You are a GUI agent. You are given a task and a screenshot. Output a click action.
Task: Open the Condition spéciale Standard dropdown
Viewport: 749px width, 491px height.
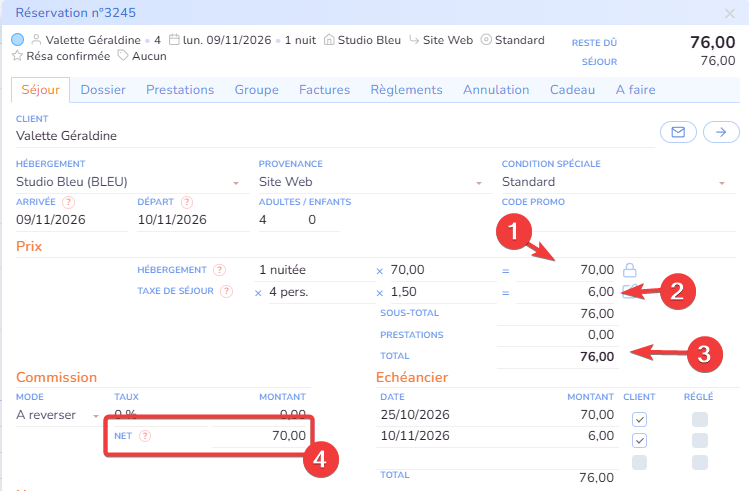click(x=722, y=183)
